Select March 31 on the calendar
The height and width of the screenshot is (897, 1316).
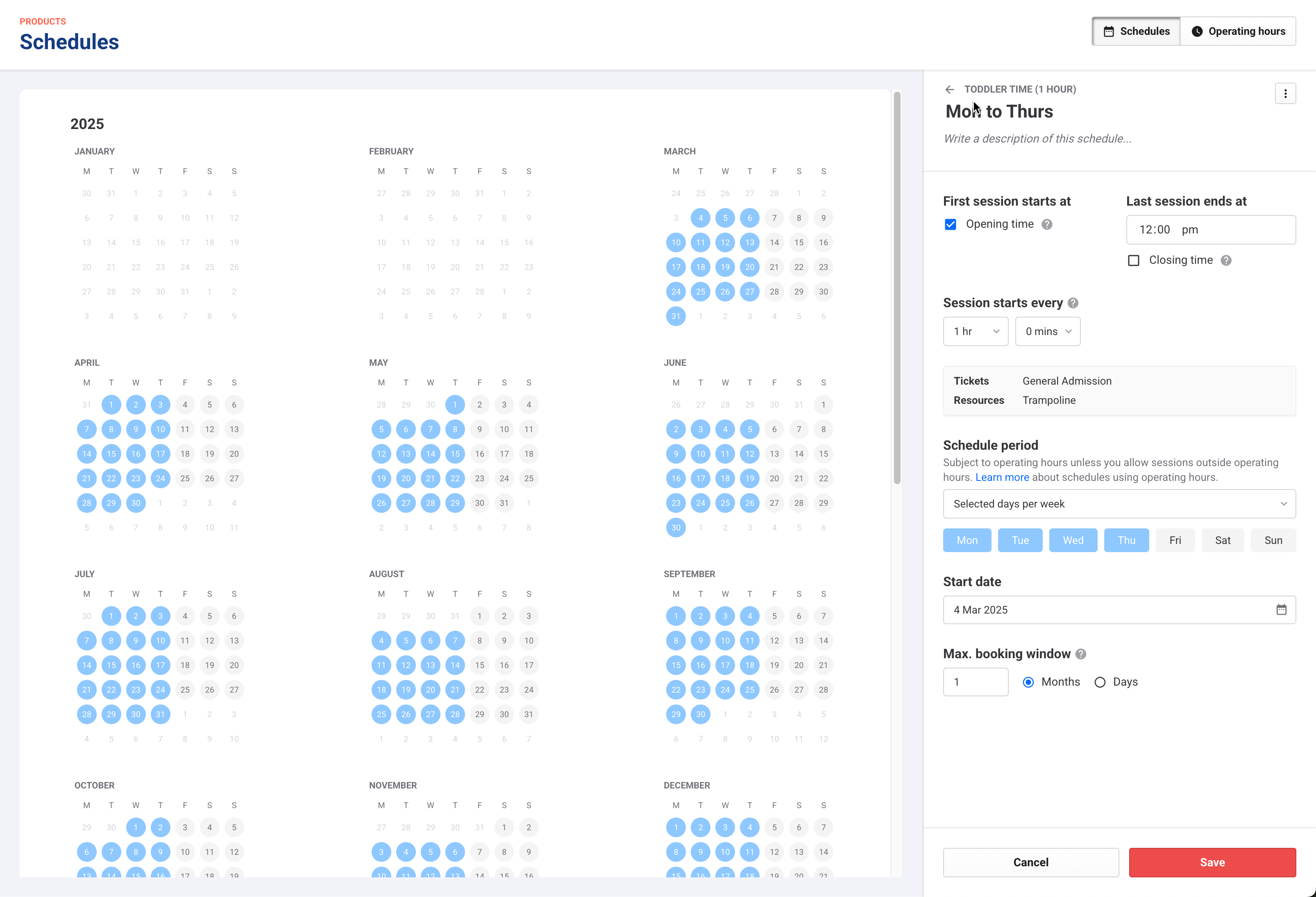click(676, 316)
